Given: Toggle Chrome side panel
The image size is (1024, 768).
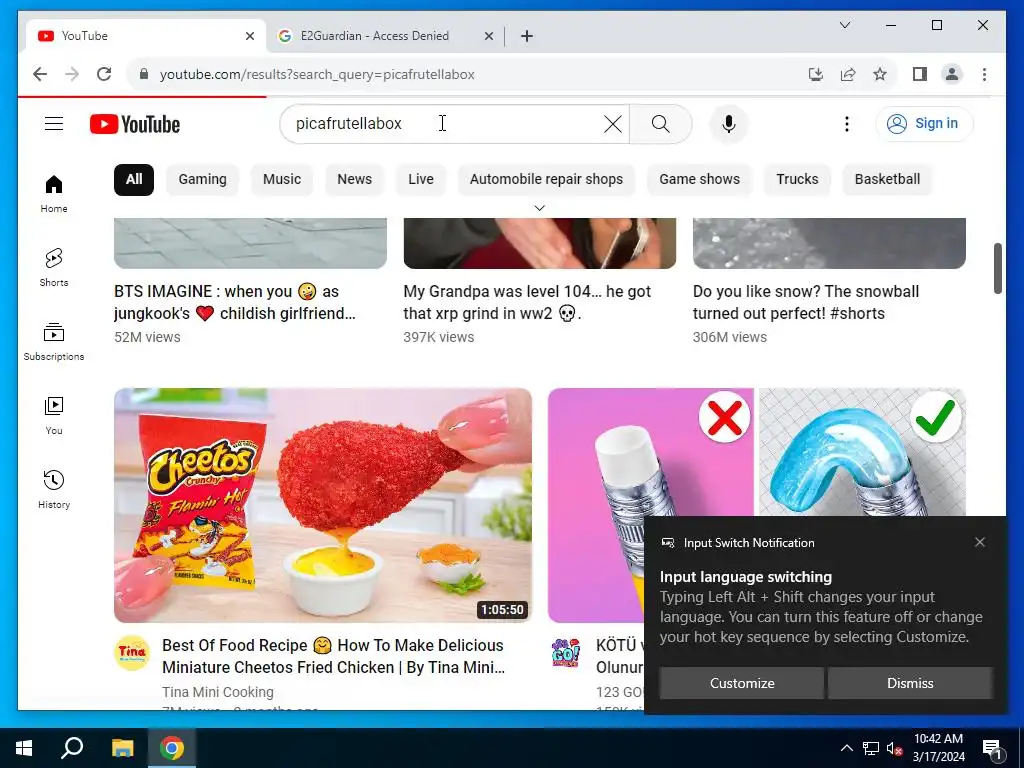Looking at the screenshot, I should pos(920,74).
